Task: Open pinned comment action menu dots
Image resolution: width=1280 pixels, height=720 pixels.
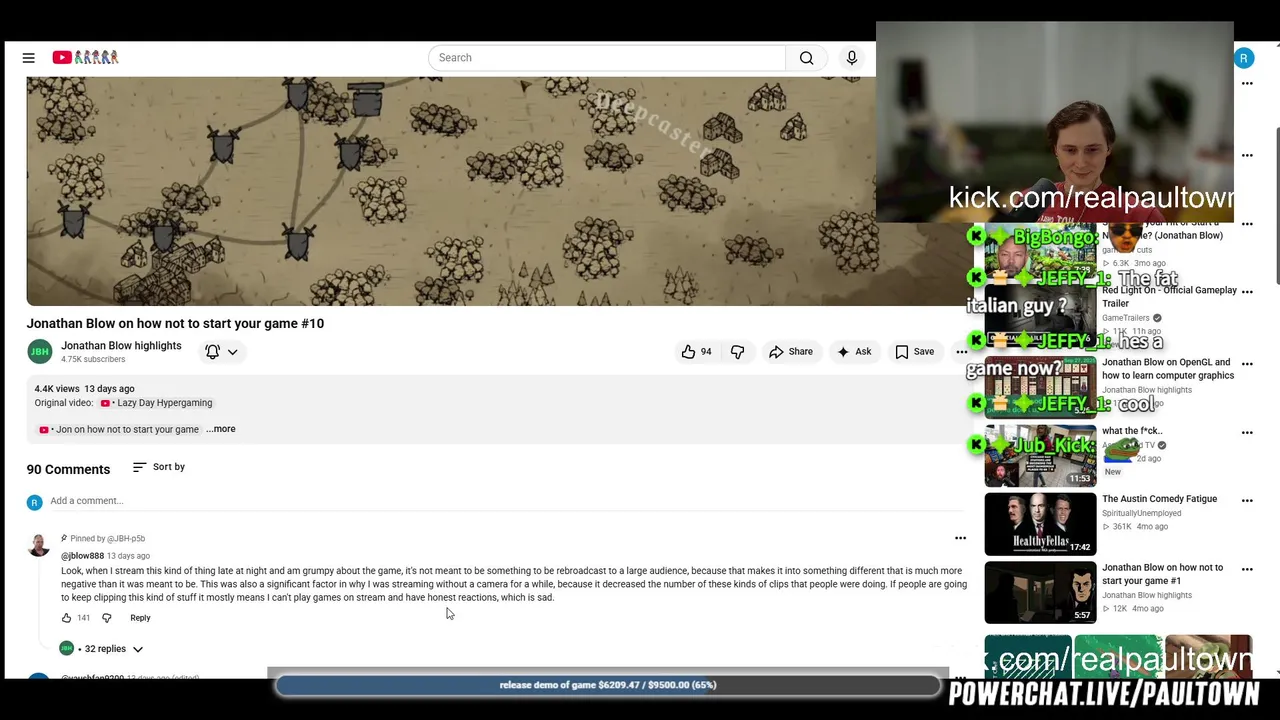Action: click(x=960, y=539)
